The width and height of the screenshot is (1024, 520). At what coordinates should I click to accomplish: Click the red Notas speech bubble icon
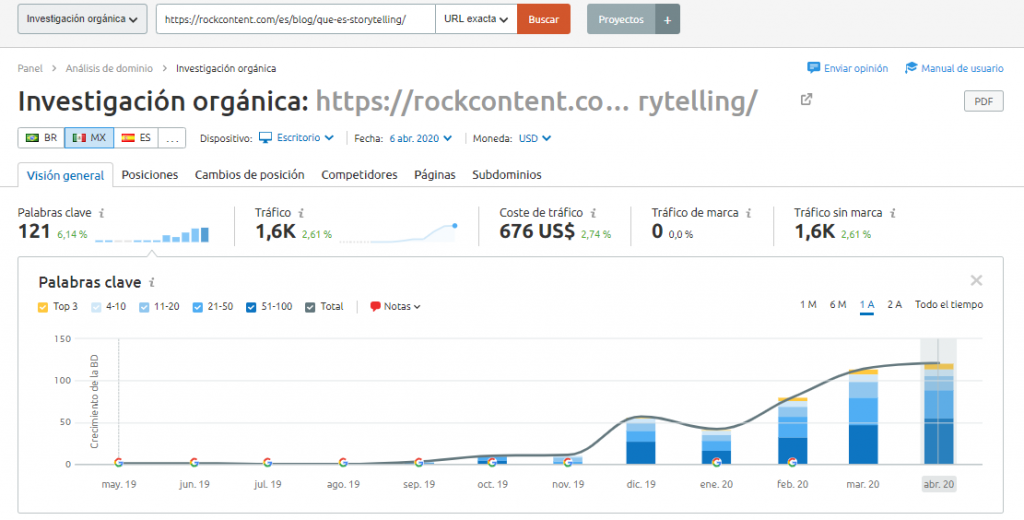click(x=375, y=306)
